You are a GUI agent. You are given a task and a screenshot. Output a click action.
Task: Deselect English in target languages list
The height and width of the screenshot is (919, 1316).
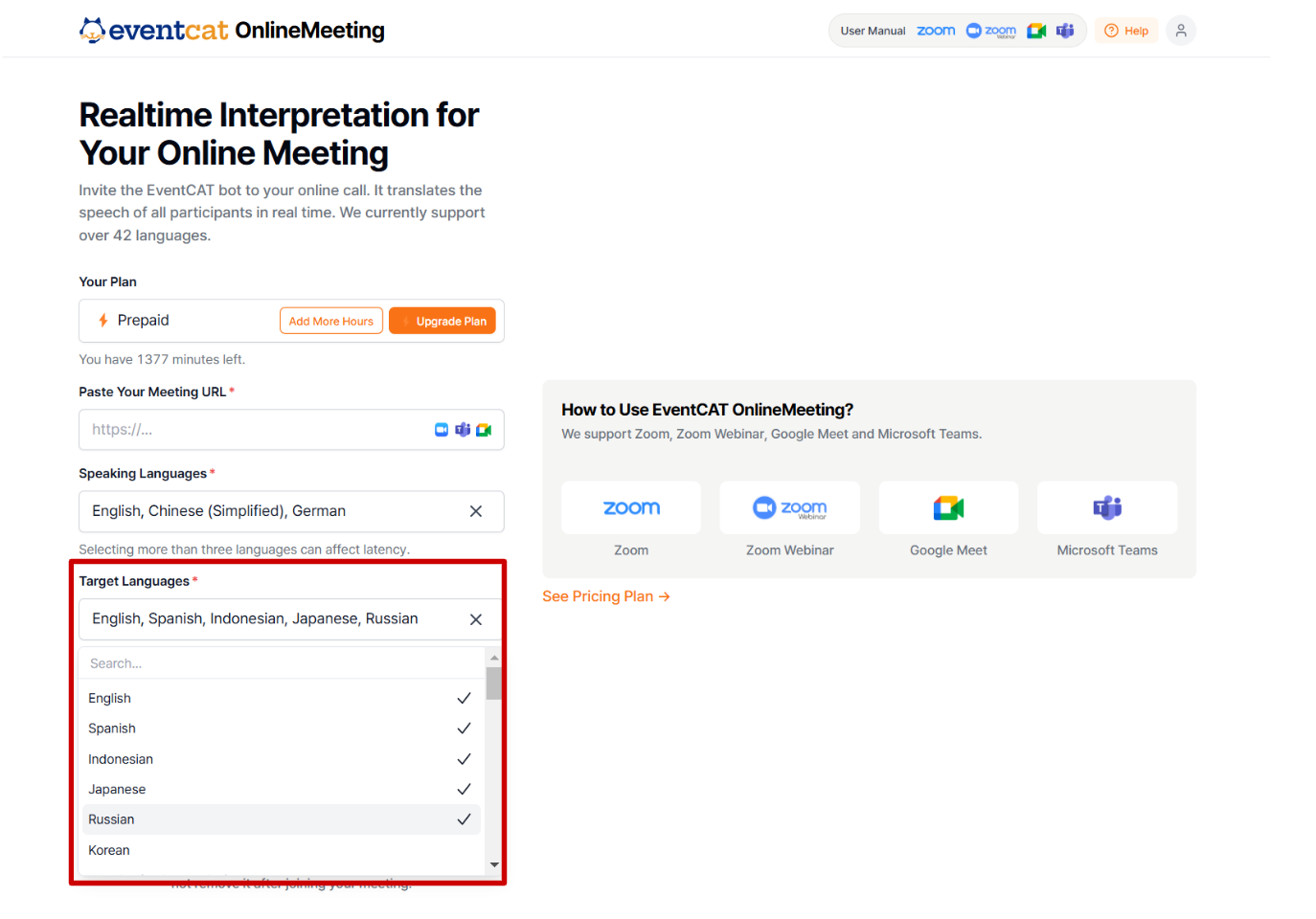pyautogui.click(x=281, y=699)
